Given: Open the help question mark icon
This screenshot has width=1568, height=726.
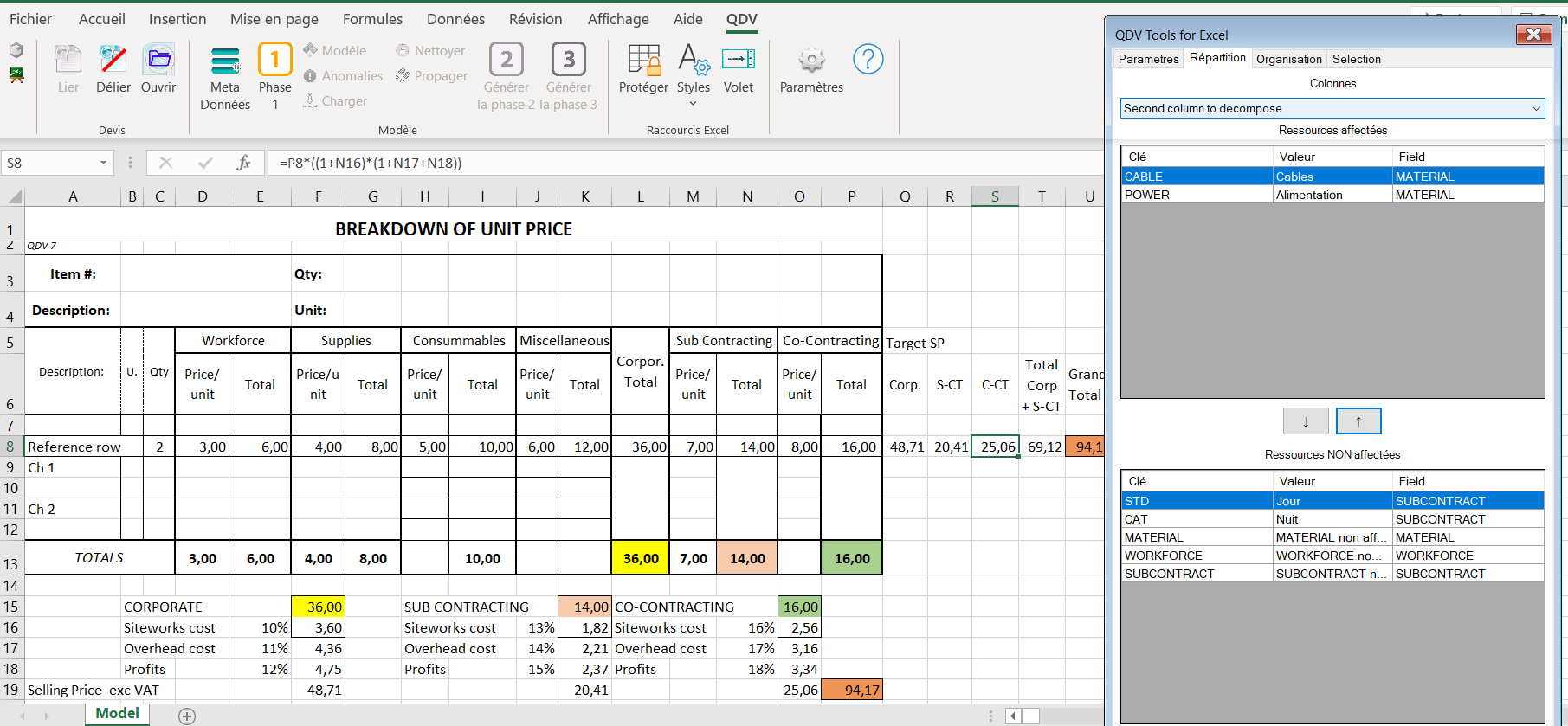Looking at the screenshot, I should pos(868,60).
